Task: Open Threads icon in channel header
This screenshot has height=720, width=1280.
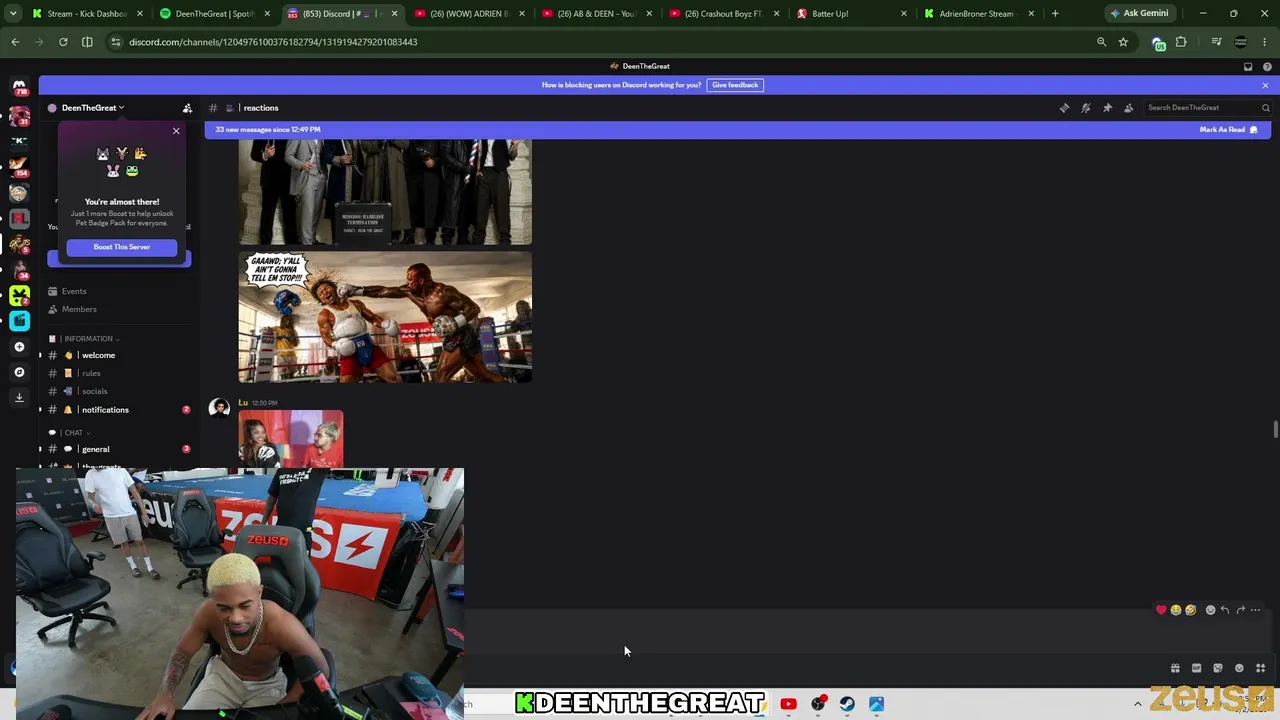Action: tap(1064, 108)
